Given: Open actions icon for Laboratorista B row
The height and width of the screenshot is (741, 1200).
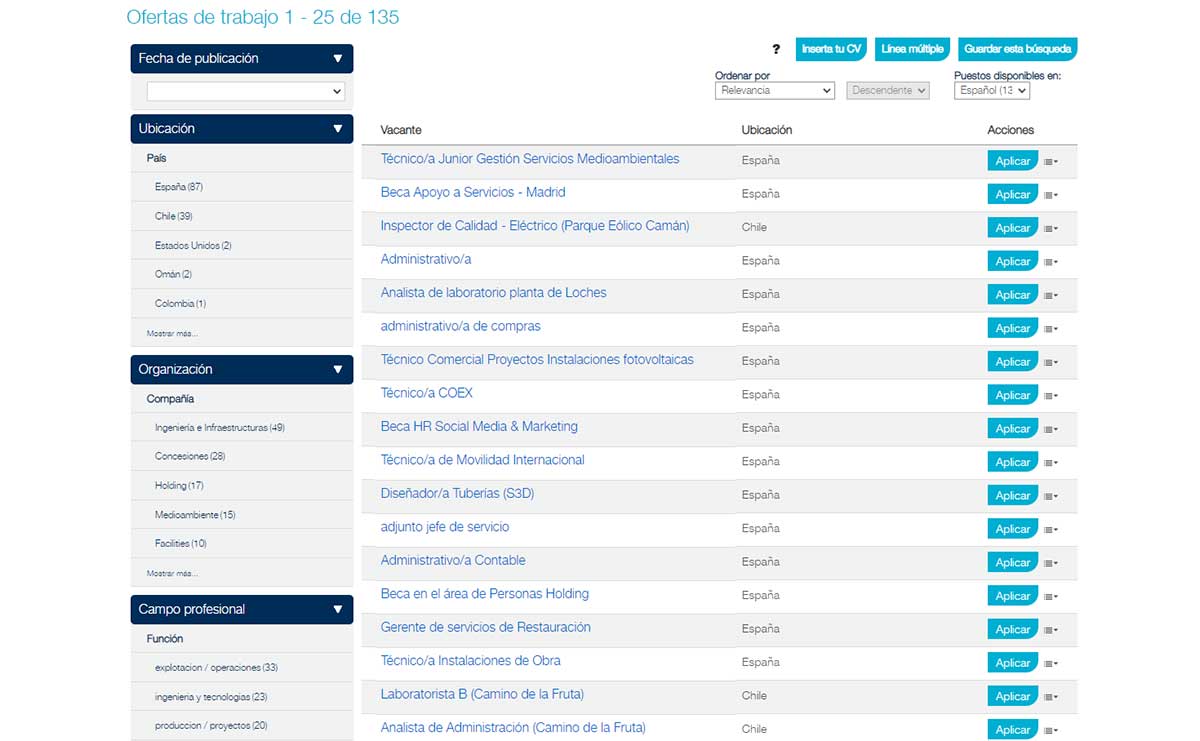Looking at the screenshot, I should [1048, 695].
